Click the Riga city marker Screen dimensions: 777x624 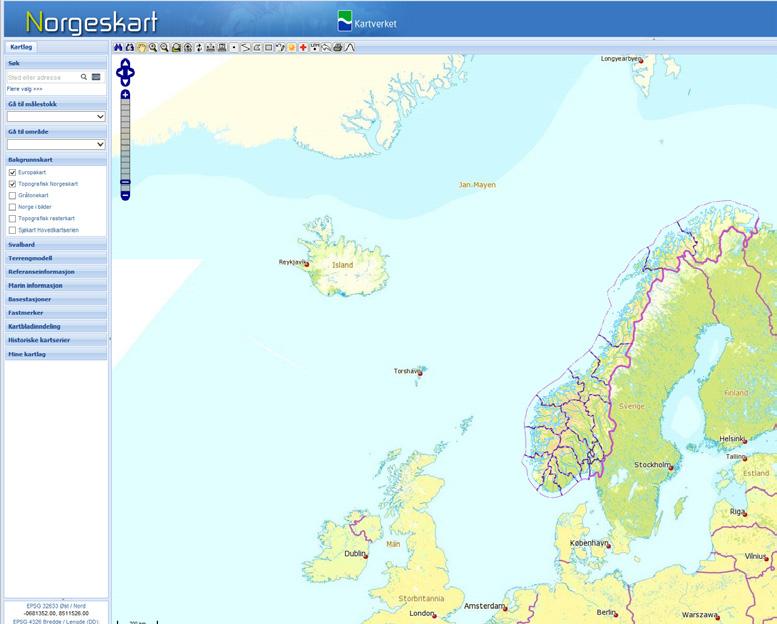click(x=744, y=514)
